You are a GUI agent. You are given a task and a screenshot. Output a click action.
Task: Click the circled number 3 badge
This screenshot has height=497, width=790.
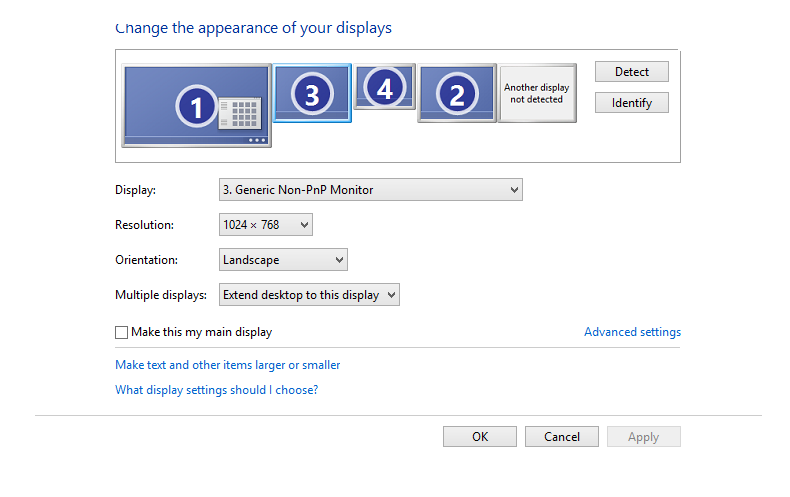pos(312,94)
